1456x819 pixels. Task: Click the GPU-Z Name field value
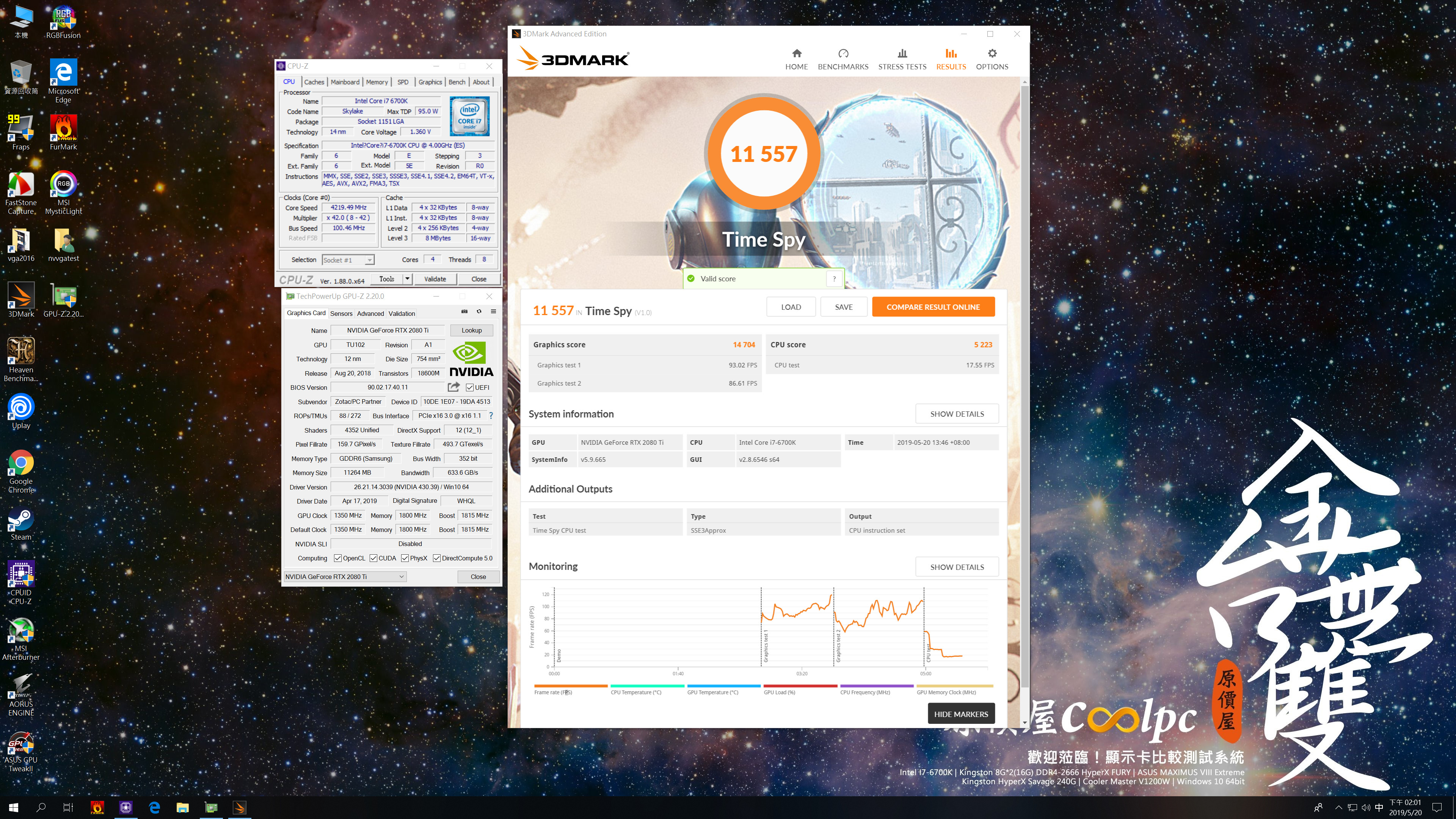pyautogui.click(x=387, y=330)
